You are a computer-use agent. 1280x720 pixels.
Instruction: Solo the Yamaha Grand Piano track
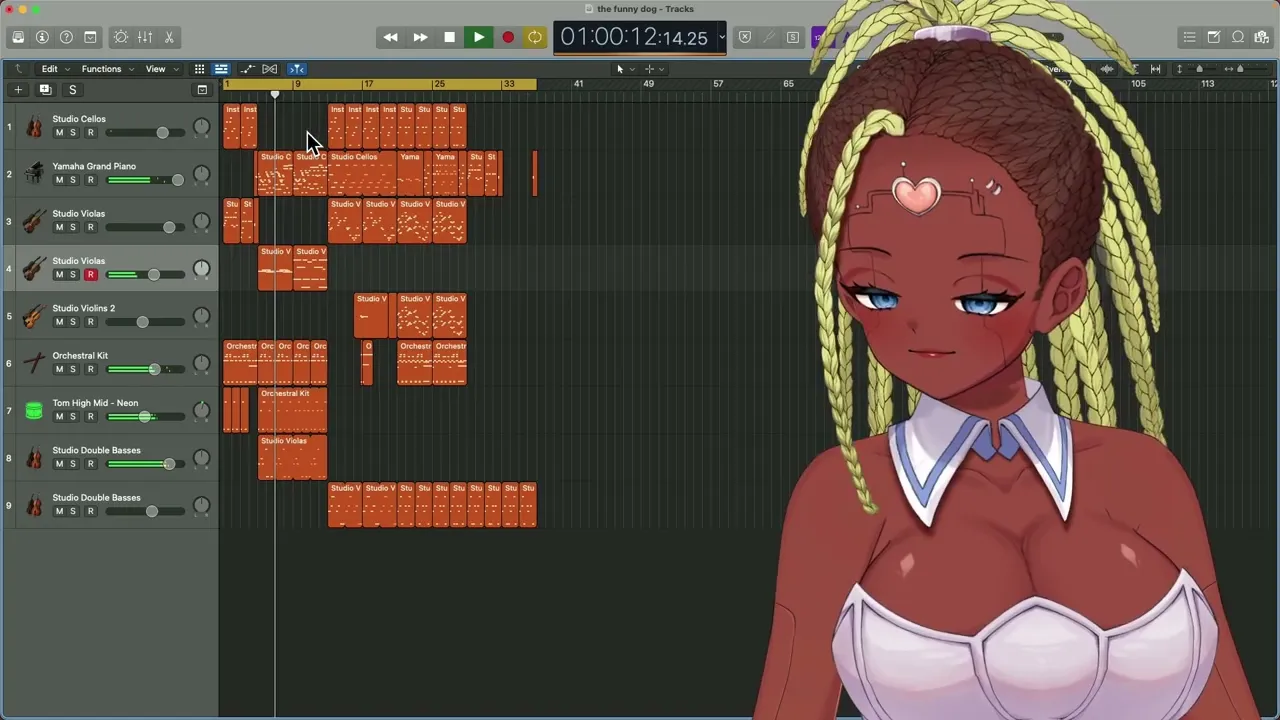tap(72, 180)
